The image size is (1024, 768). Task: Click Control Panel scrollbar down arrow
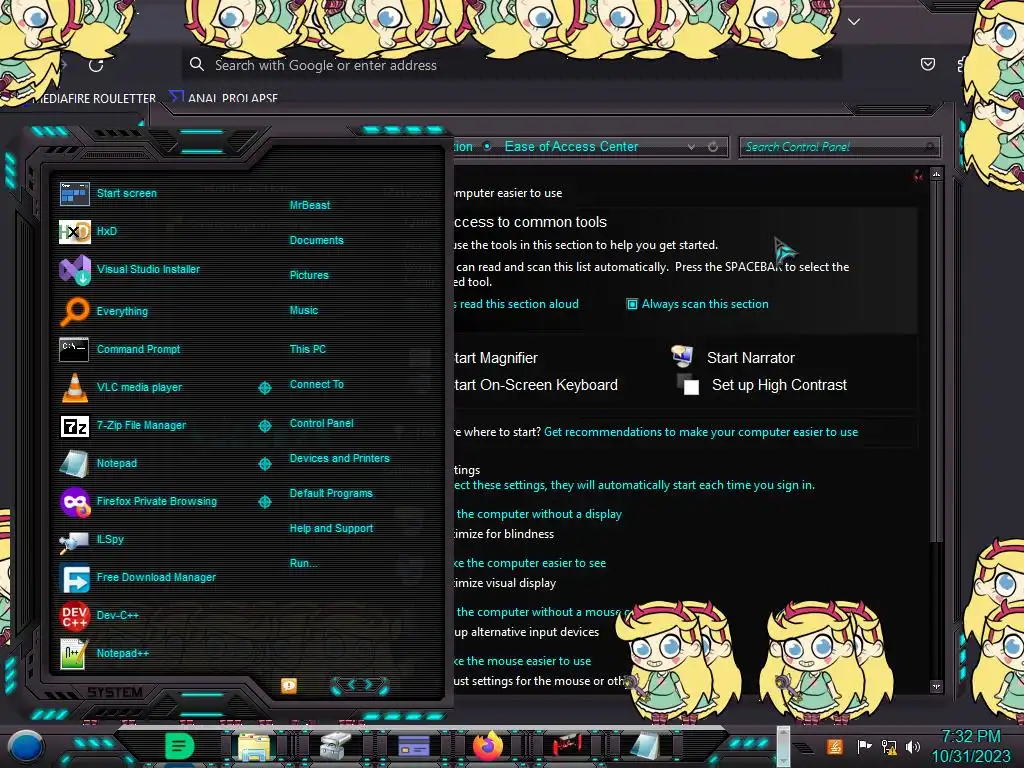(936, 686)
